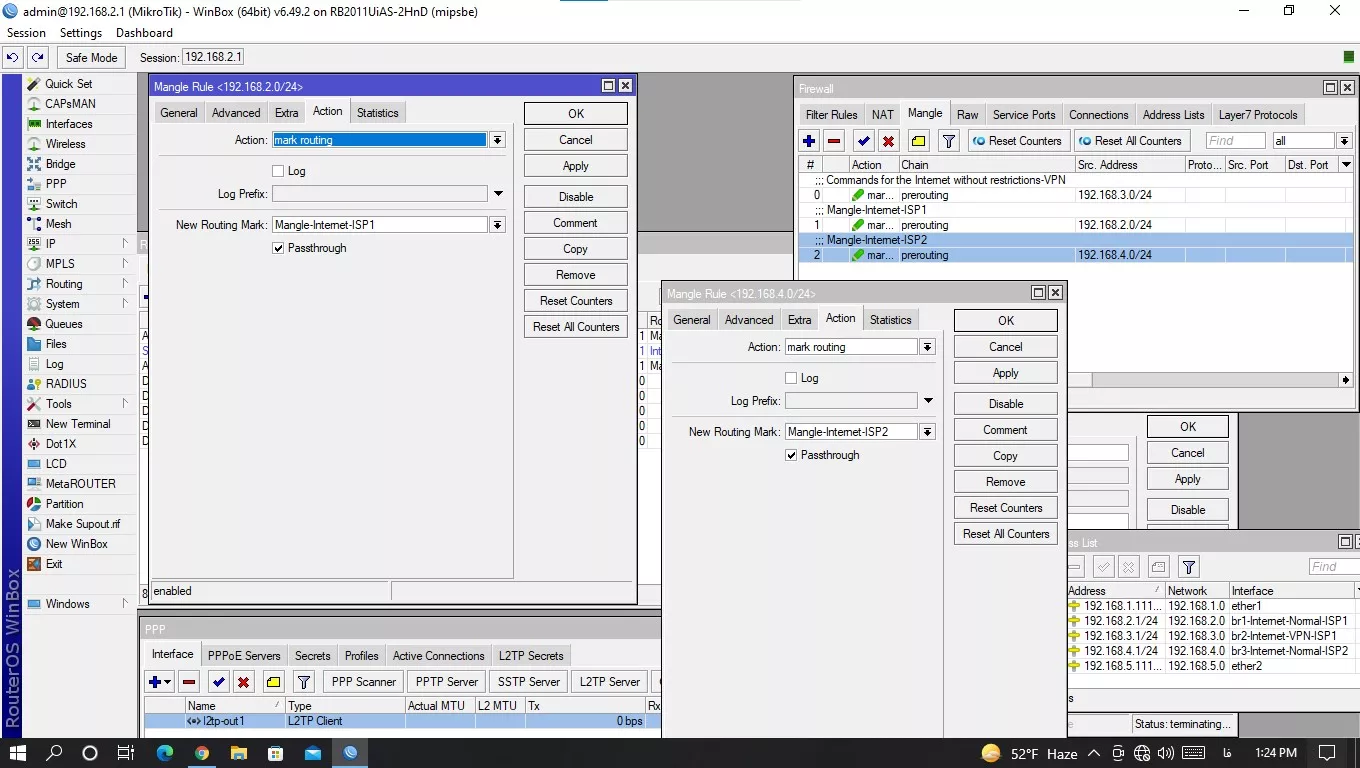This screenshot has width=1360, height=768.
Task: Click Firewall horizontal scrollbar right arrow
Action: click(1346, 380)
